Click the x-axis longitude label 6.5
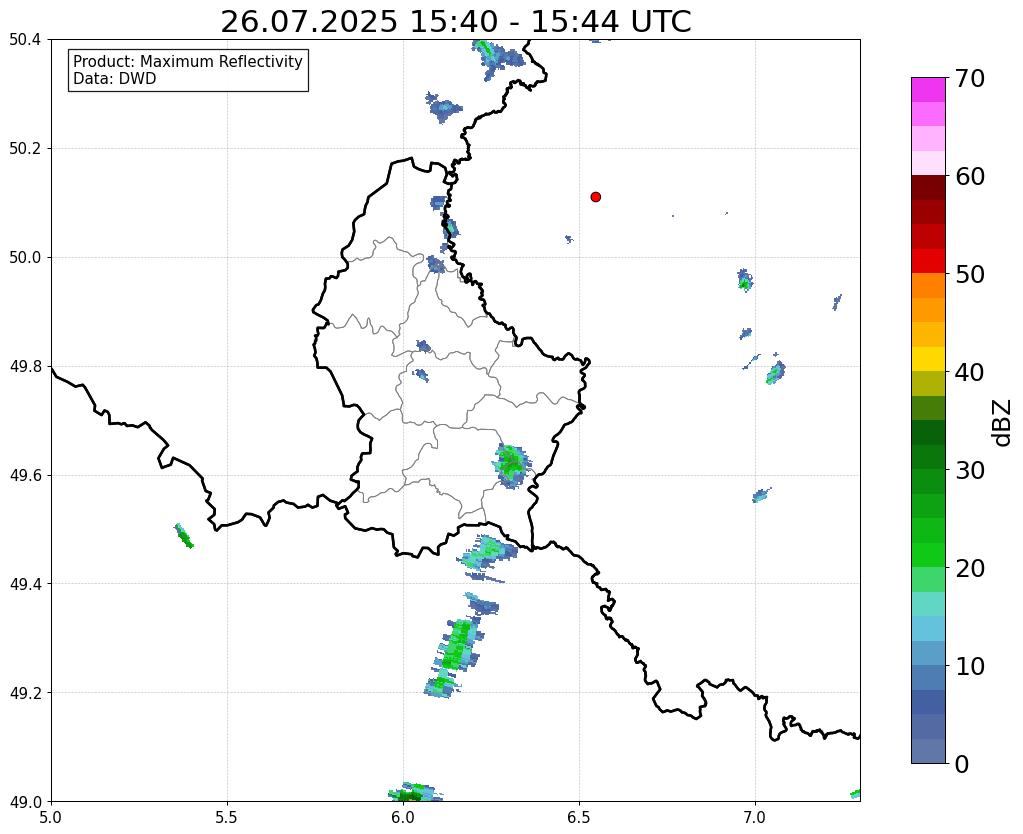The height and width of the screenshot is (834, 1023). point(579,816)
